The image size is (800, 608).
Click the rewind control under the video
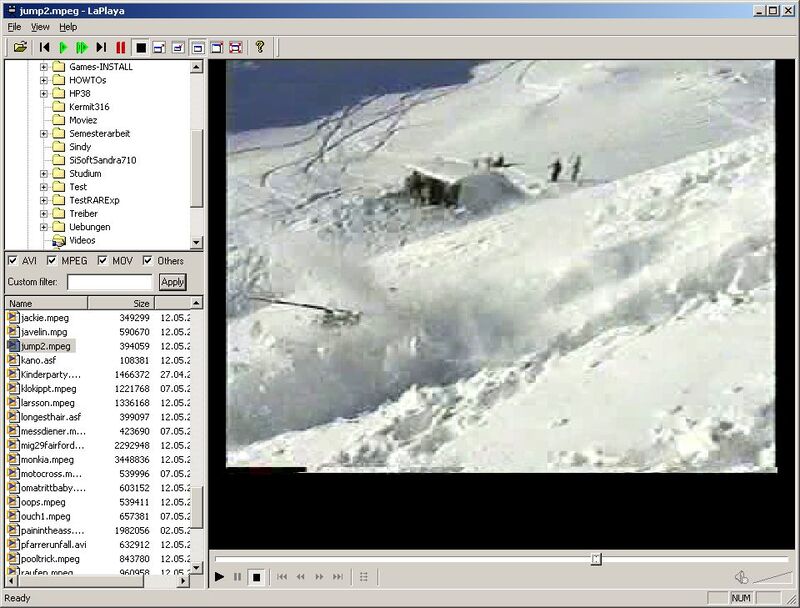tap(301, 577)
